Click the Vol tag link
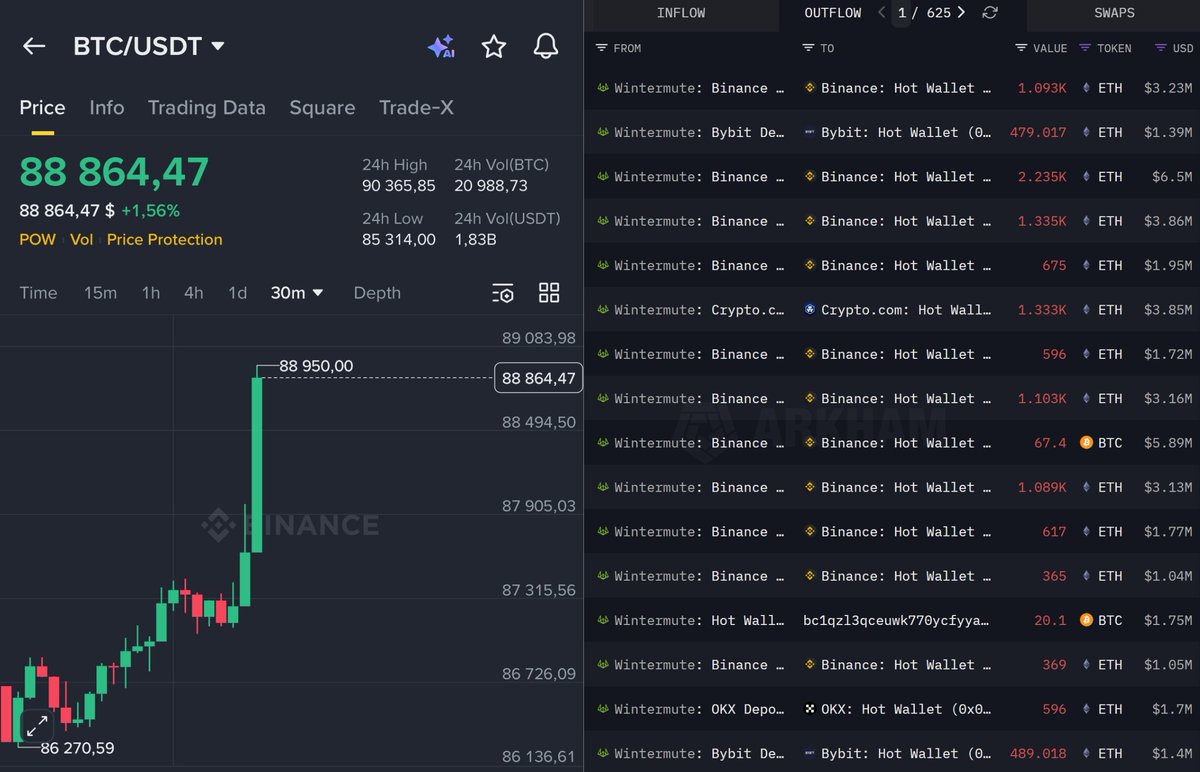This screenshot has height=772, width=1200. (x=82, y=240)
